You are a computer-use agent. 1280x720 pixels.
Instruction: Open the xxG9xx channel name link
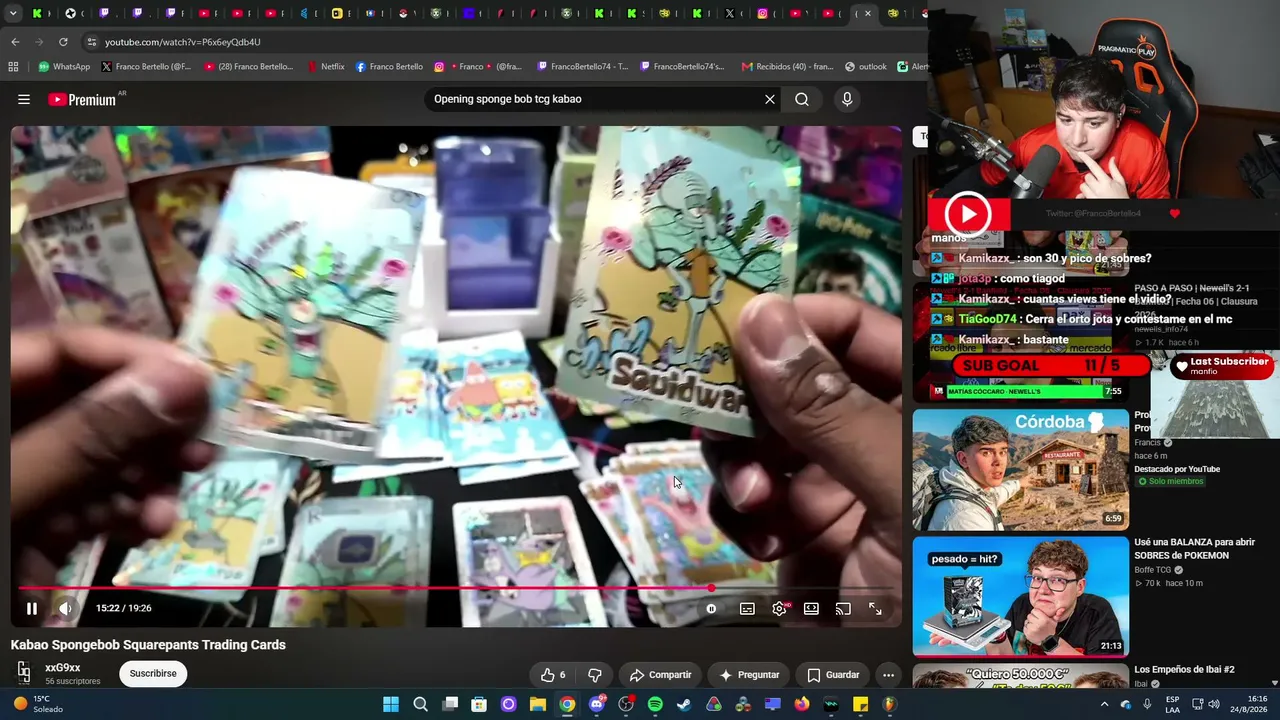pos(63,668)
